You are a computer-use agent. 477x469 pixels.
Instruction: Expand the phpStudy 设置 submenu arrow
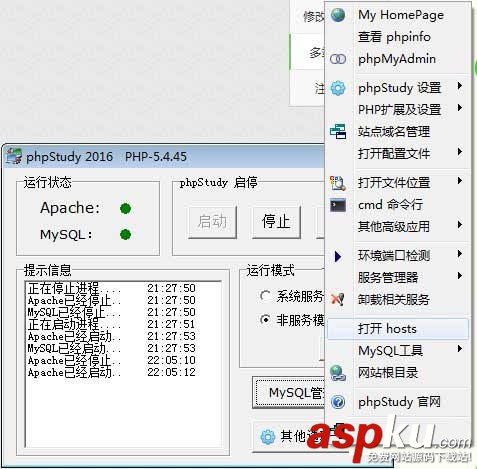click(460, 86)
